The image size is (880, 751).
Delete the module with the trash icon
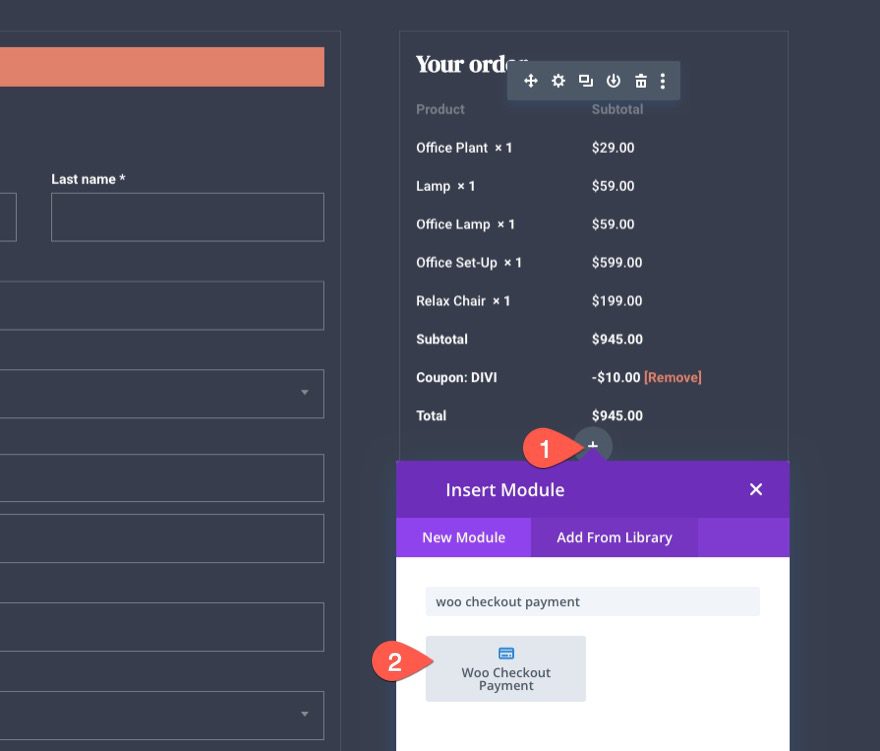640,81
